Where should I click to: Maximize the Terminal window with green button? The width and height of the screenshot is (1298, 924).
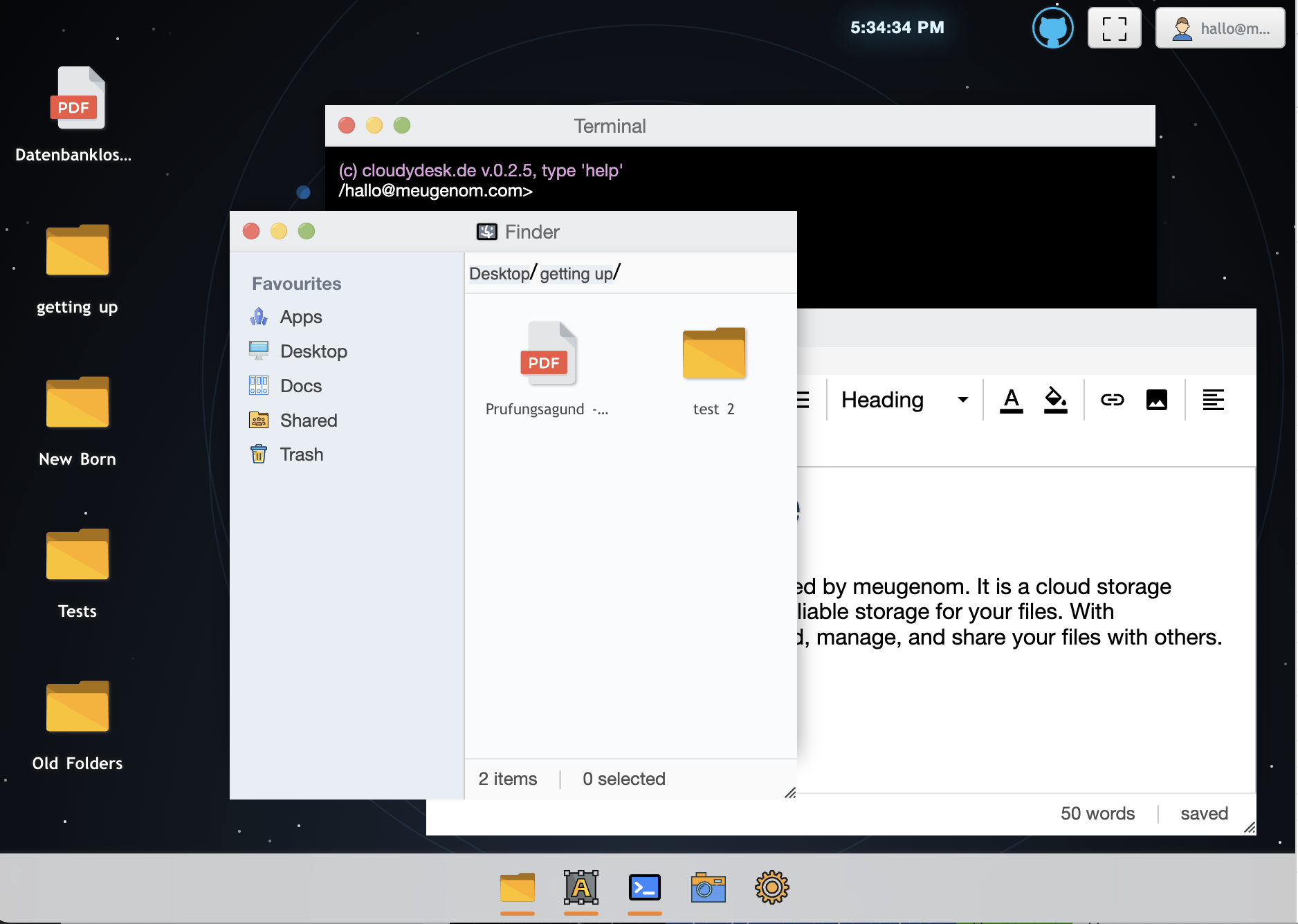point(402,125)
